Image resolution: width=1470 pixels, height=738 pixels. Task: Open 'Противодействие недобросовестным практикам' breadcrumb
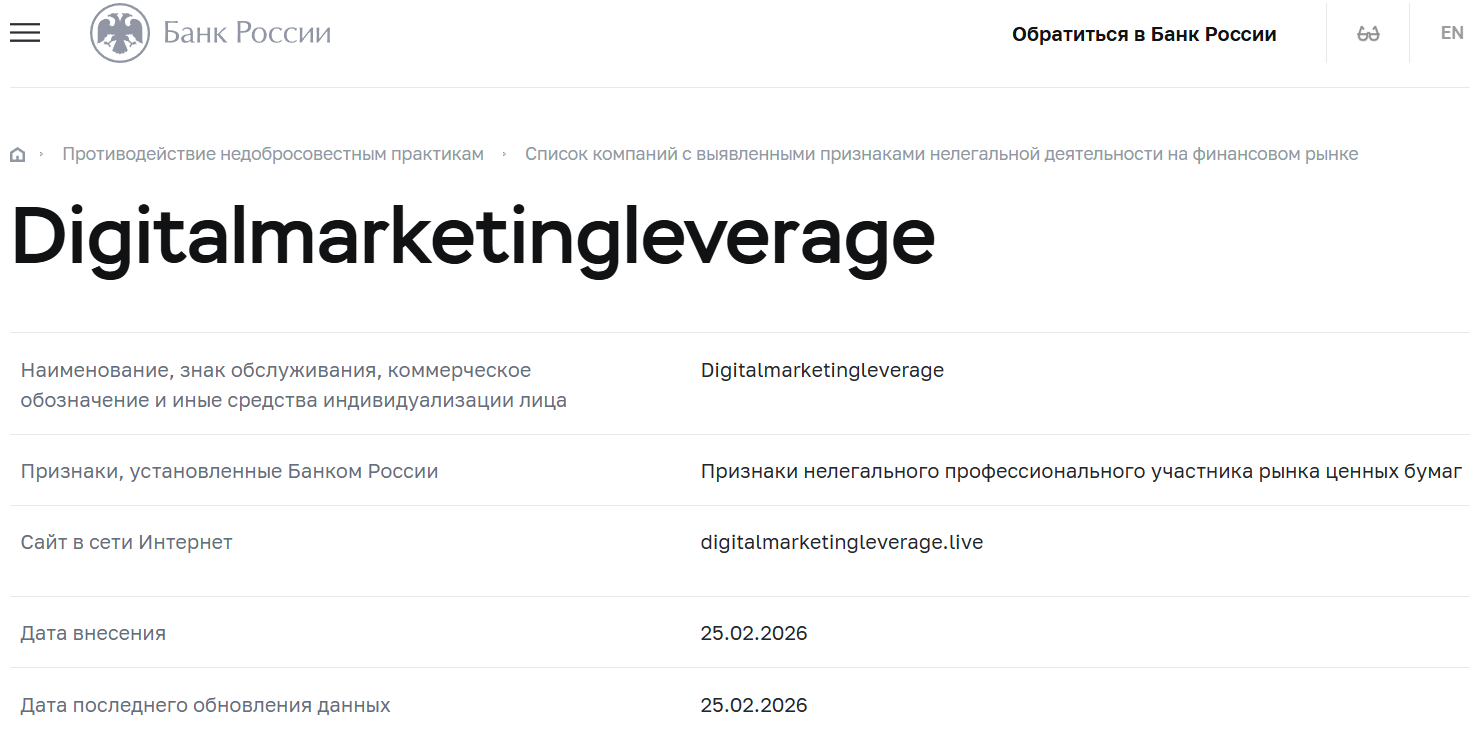click(272, 153)
